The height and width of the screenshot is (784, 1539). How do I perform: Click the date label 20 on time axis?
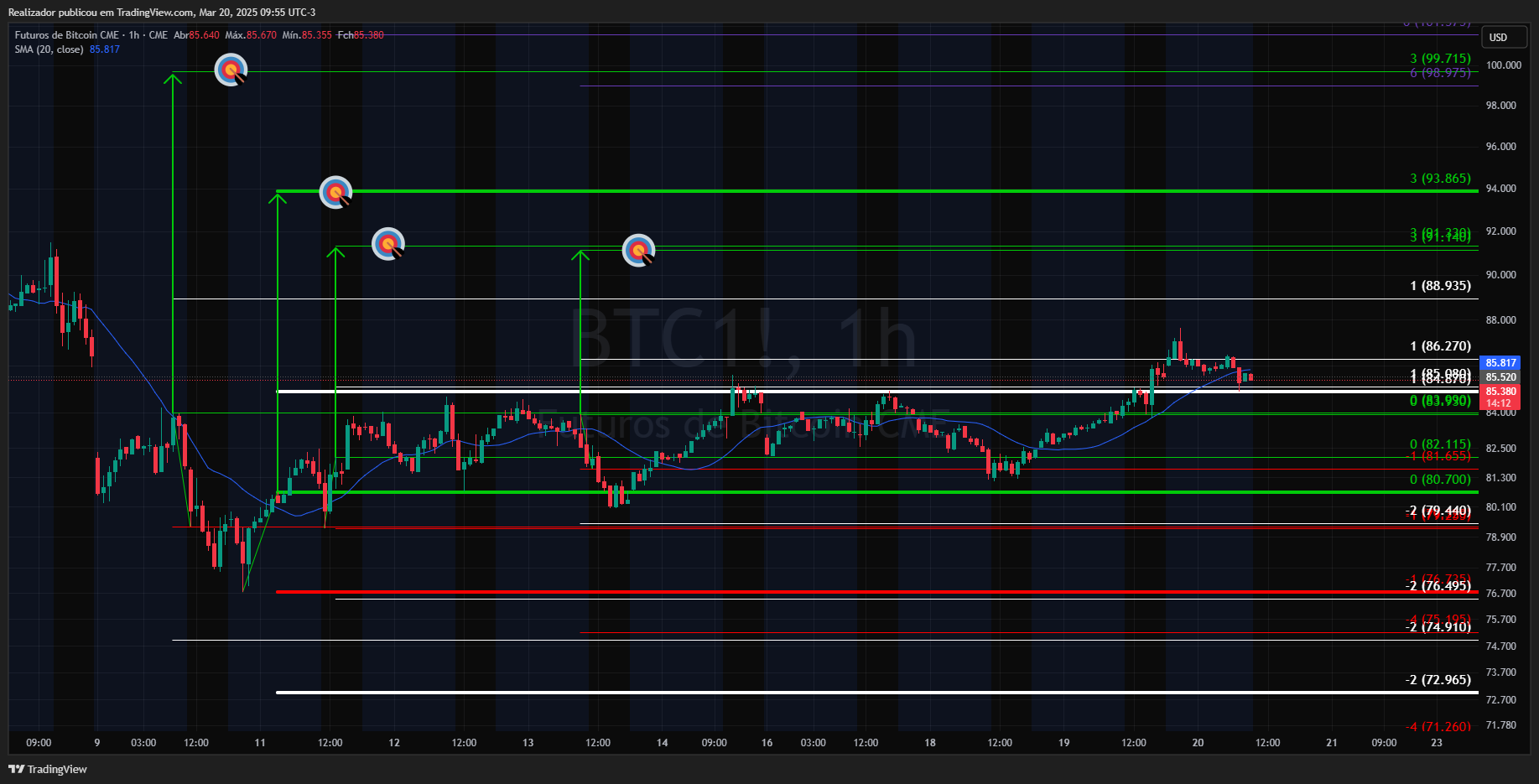click(x=1198, y=743)
